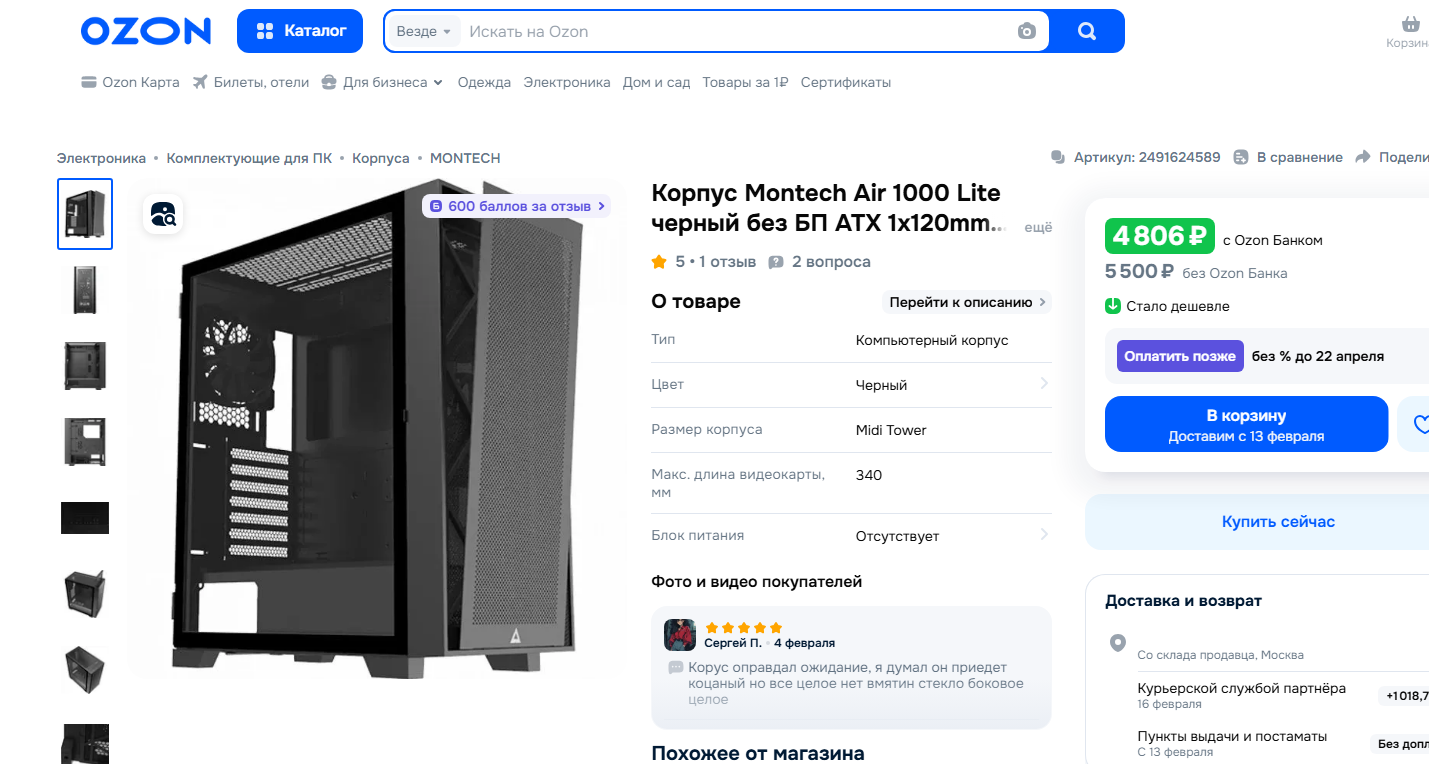Click the Оплатить позже button
This screenshot has height=764, width=1429.
coord(1180,356)
